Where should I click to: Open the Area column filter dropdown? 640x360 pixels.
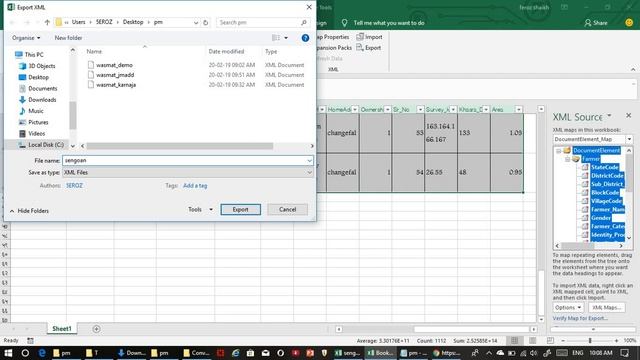pos(518,109)
